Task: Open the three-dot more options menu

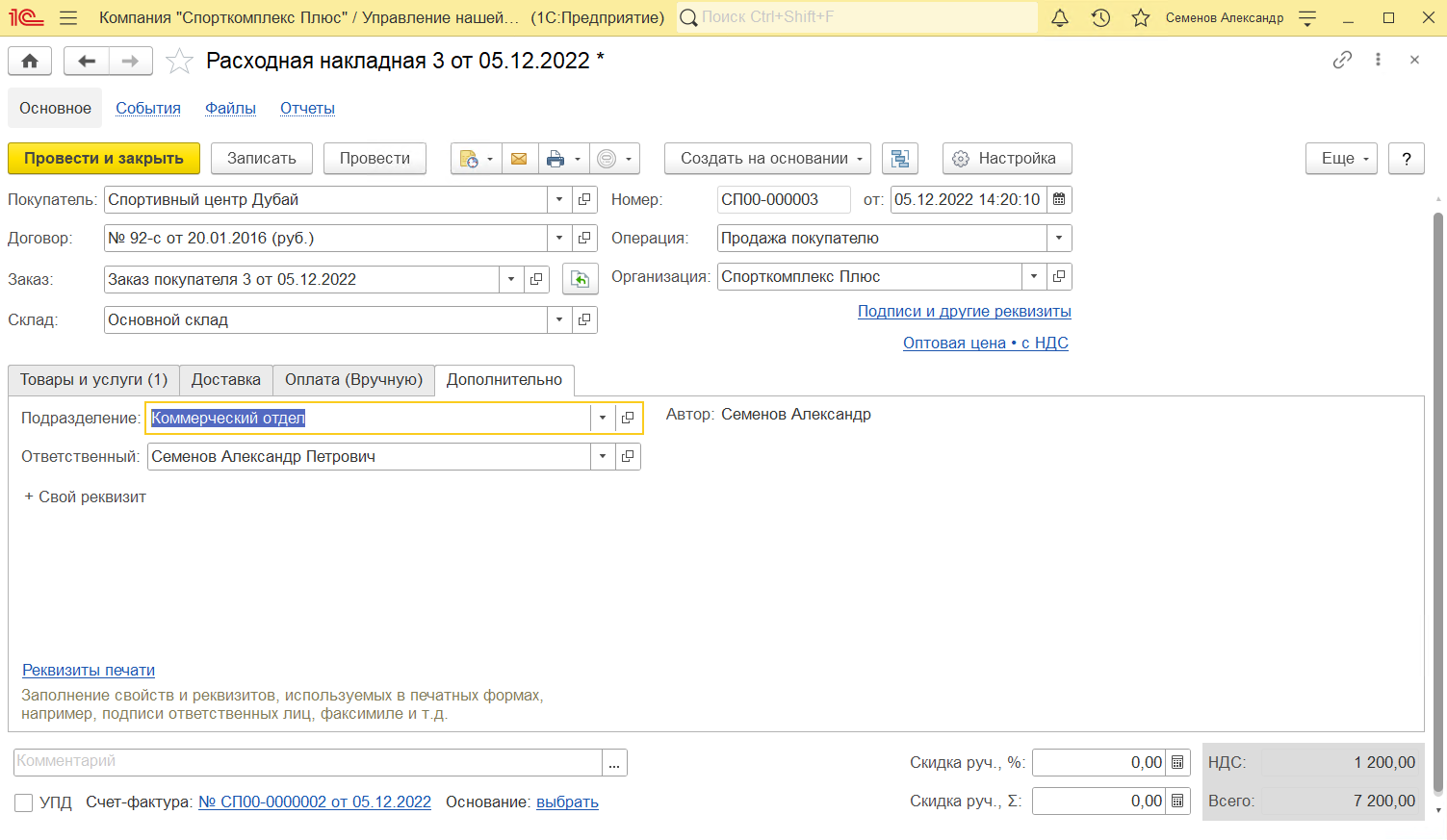Action: point(1379,60)
